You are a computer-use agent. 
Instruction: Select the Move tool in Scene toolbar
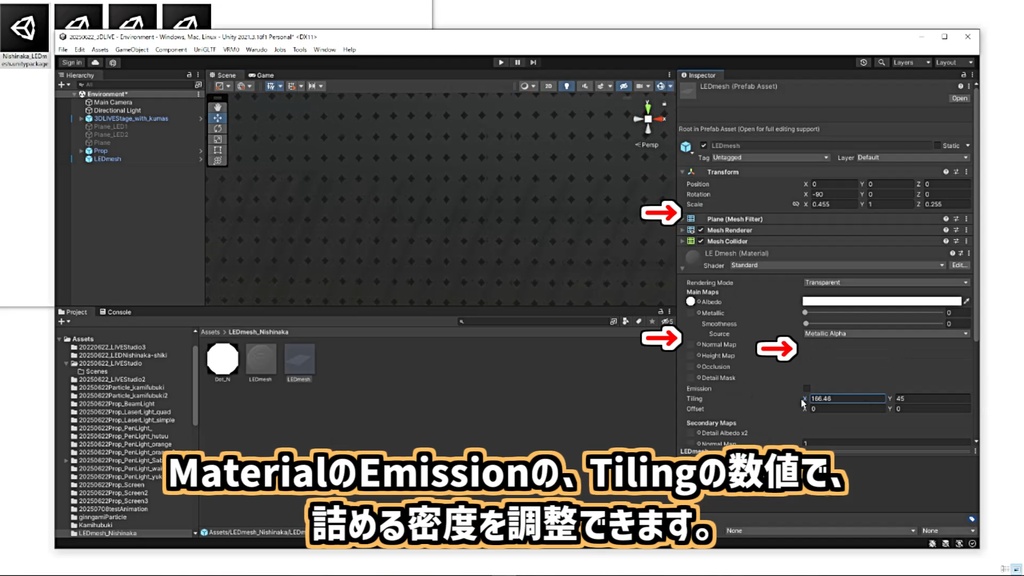pyautogui.click(x=218, y=117)
